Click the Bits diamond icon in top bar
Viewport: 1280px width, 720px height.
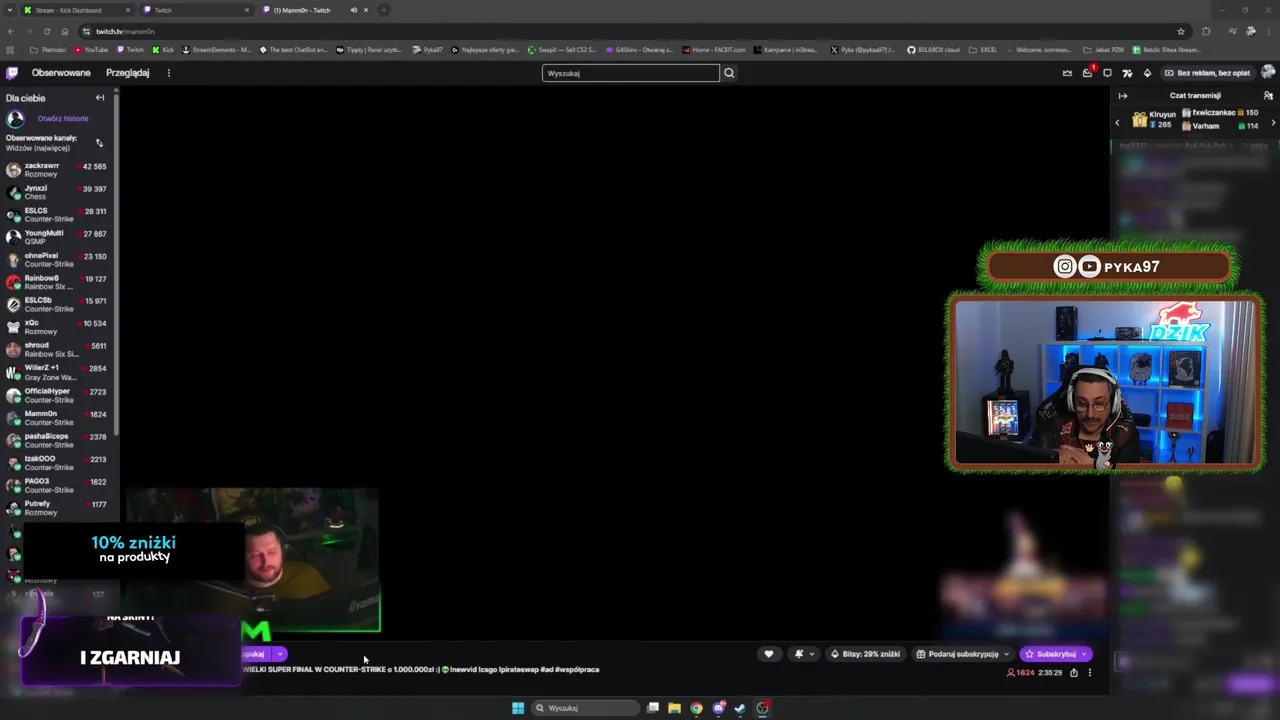(1147, 73)
